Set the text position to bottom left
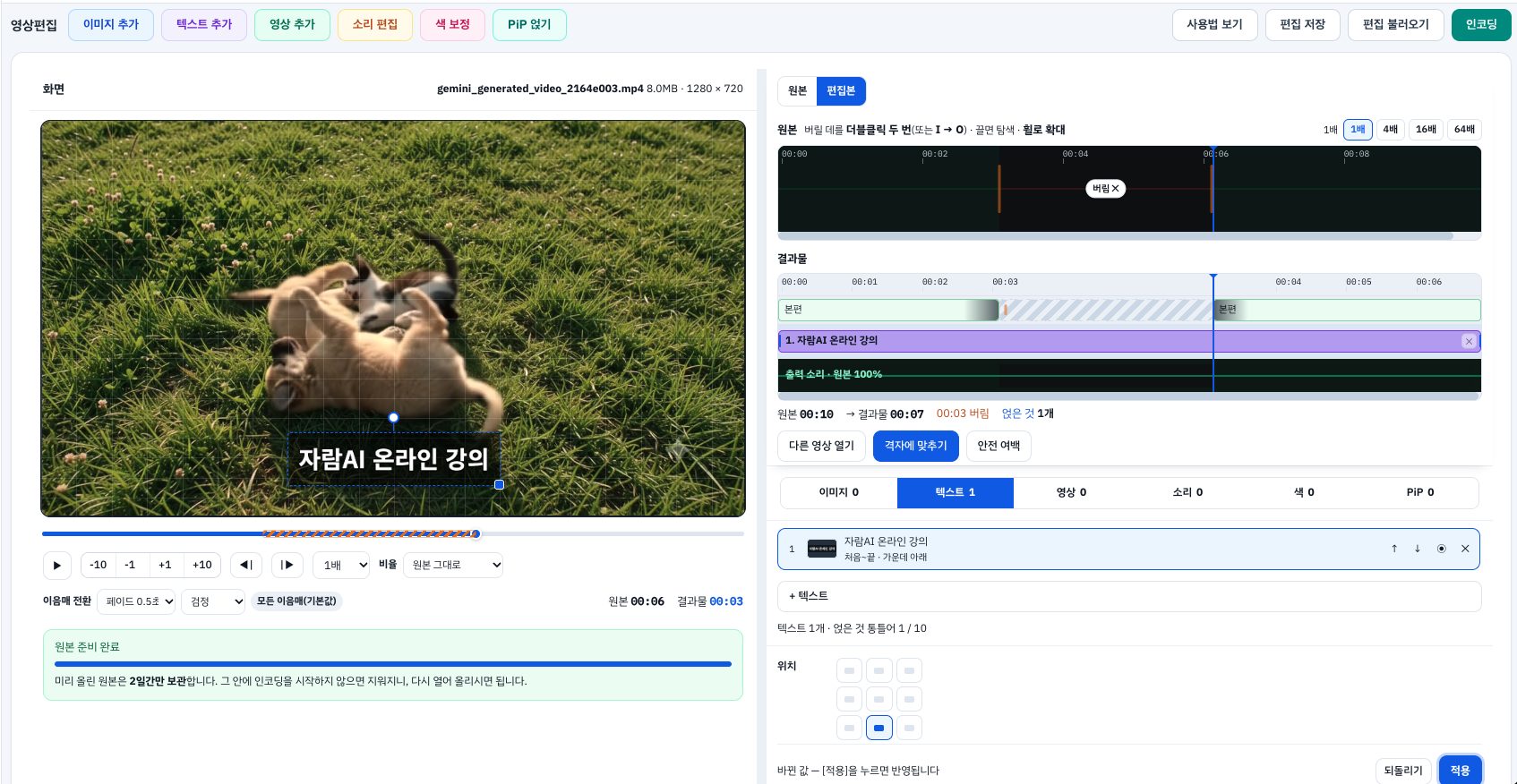The width and height of the screenshot is (1517, 784). click(849, 728)
